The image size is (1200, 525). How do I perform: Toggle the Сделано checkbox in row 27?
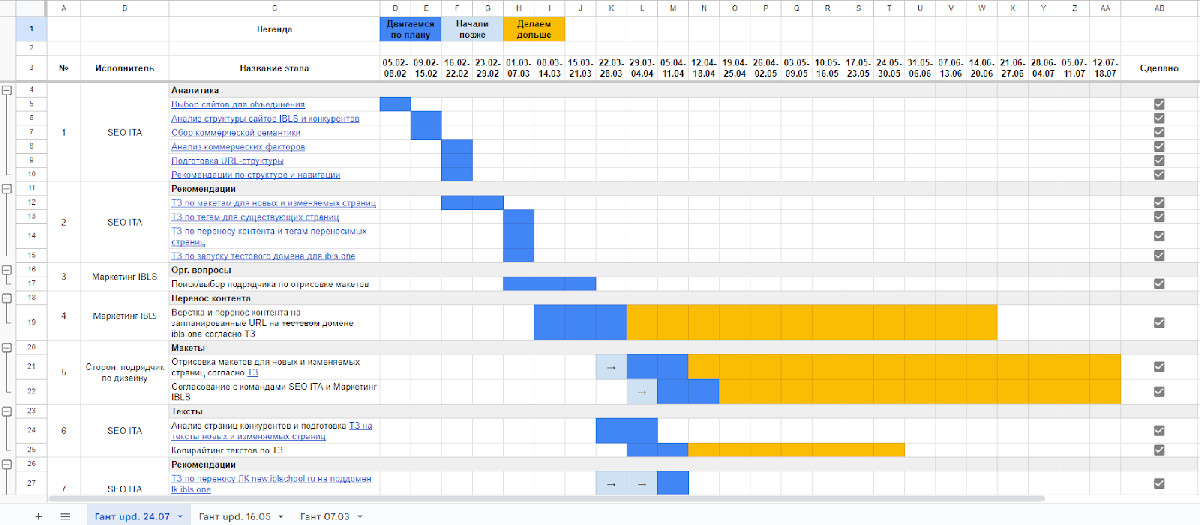coord(1159,484)
